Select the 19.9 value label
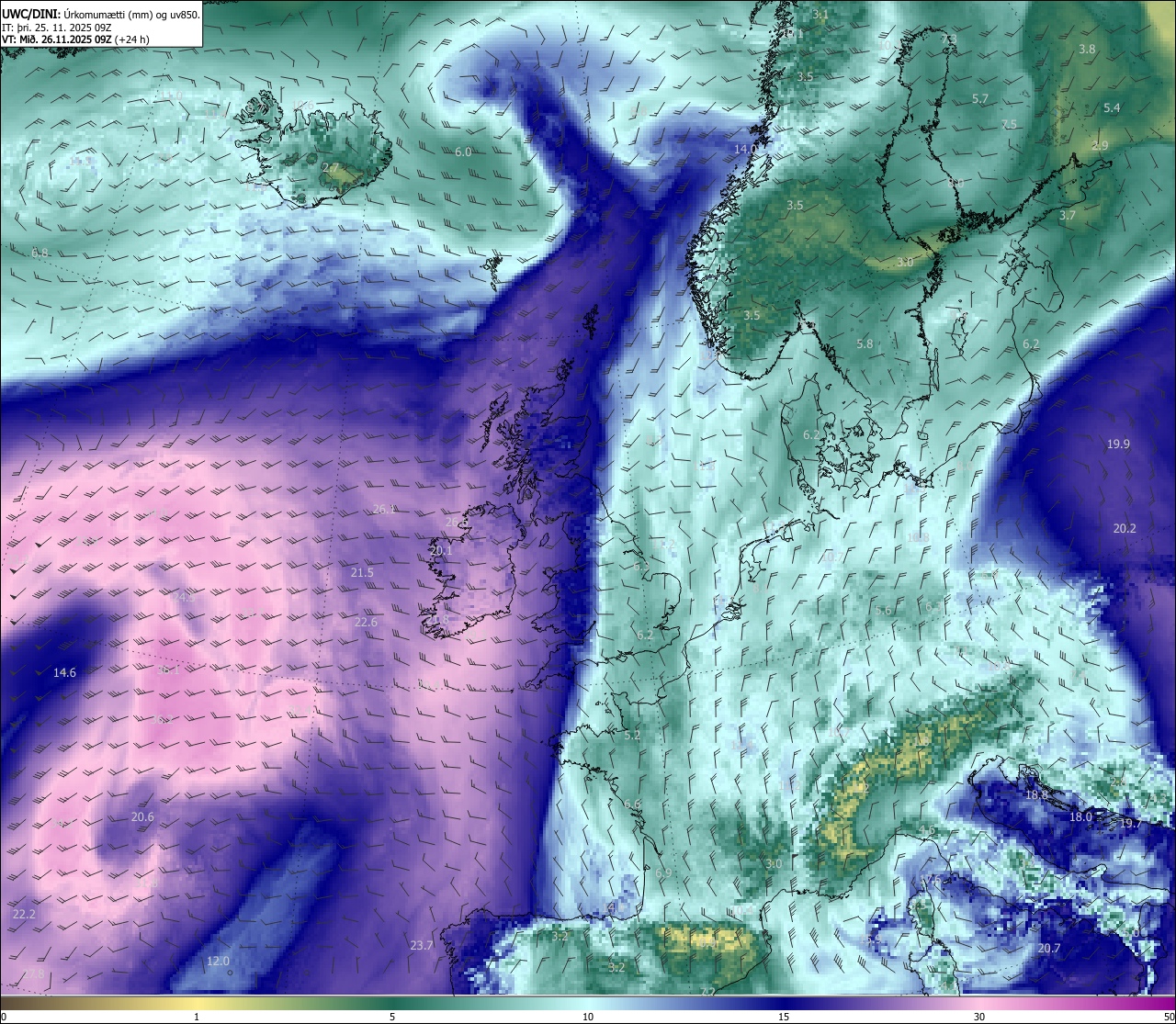1176x1024 pixels. tap(1118, 444)
